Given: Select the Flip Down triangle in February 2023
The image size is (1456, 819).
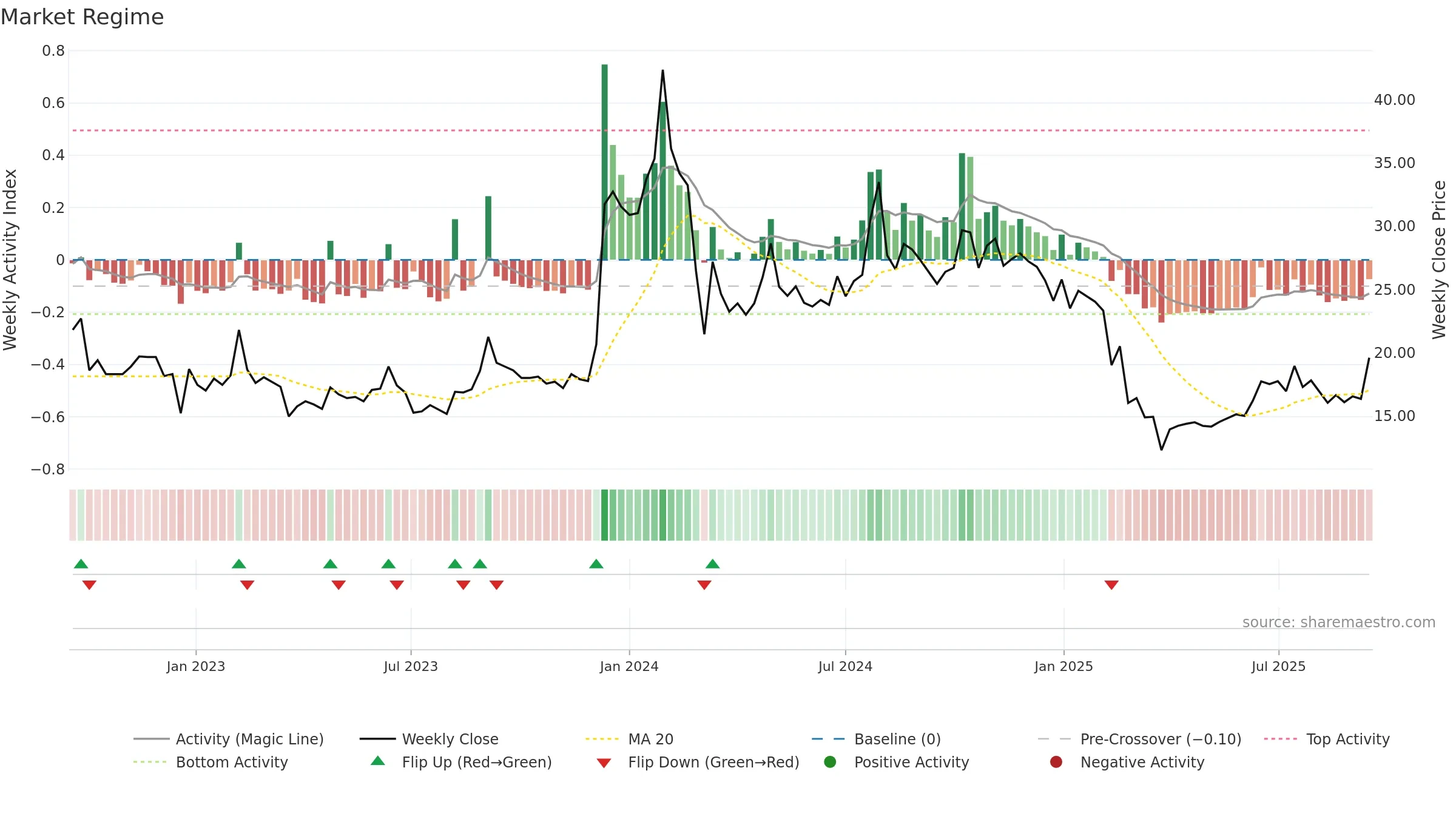Looking at the screenshot, I should [247, 585].
